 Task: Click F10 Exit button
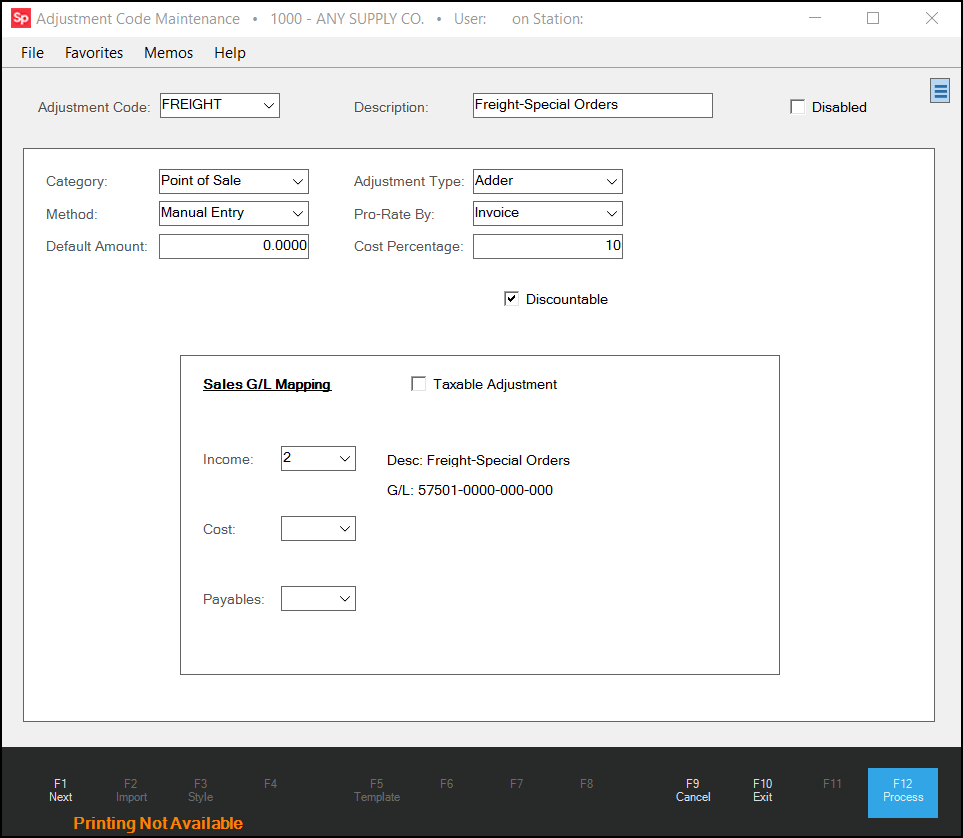pos(762,790)
